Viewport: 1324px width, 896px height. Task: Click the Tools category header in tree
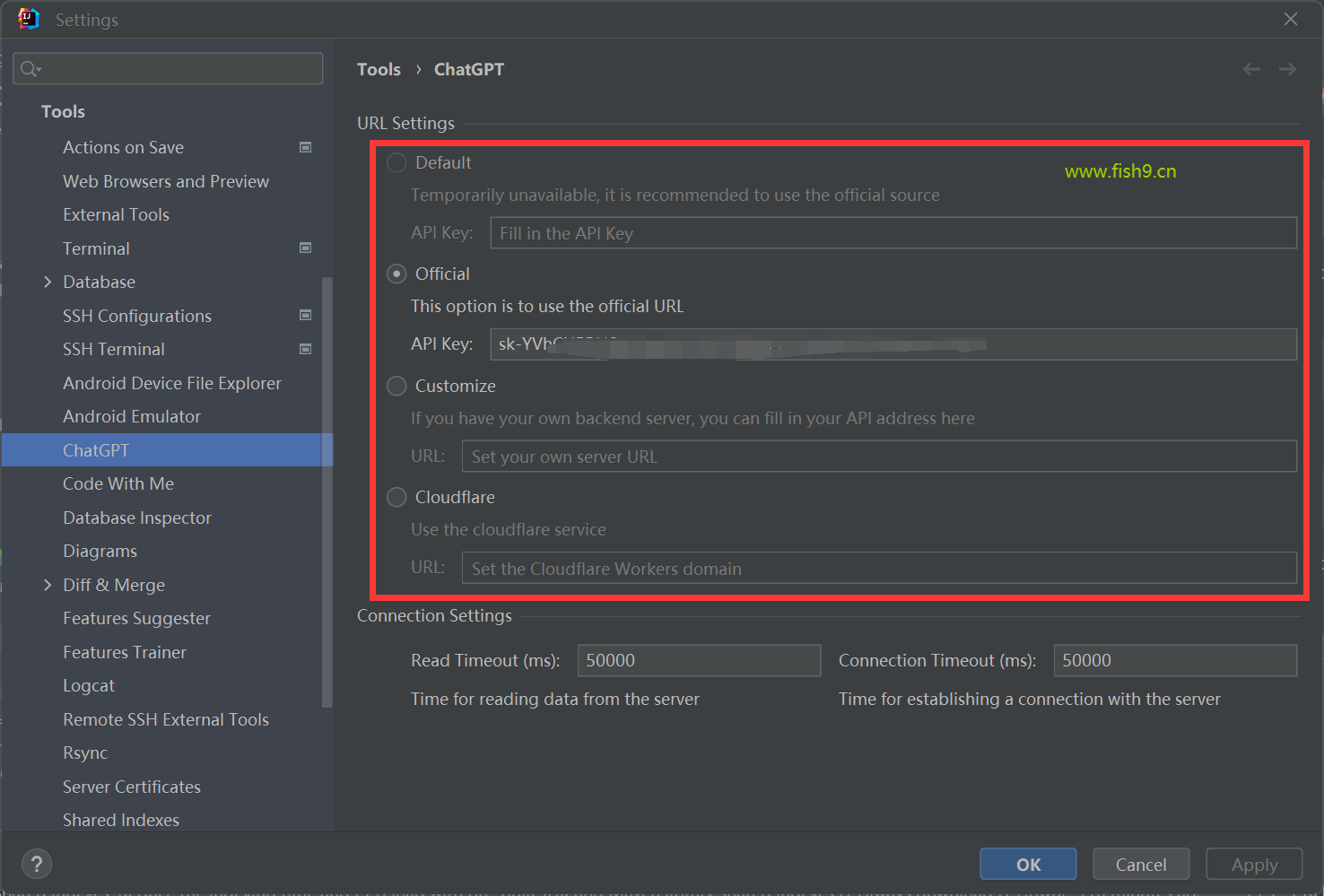[x=63, y=111]
